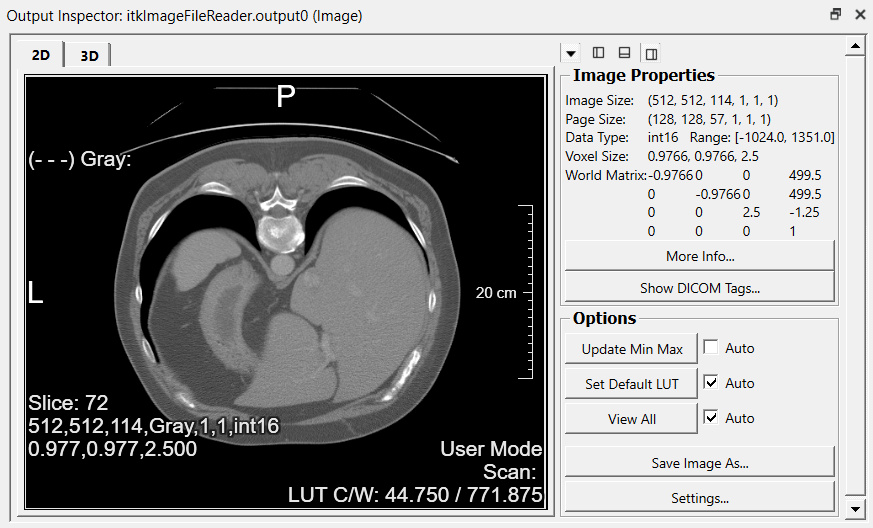873x528 pixels.
Task: Switch to the 3D tab
Action: pyautogui.click(x=89, y=56)
